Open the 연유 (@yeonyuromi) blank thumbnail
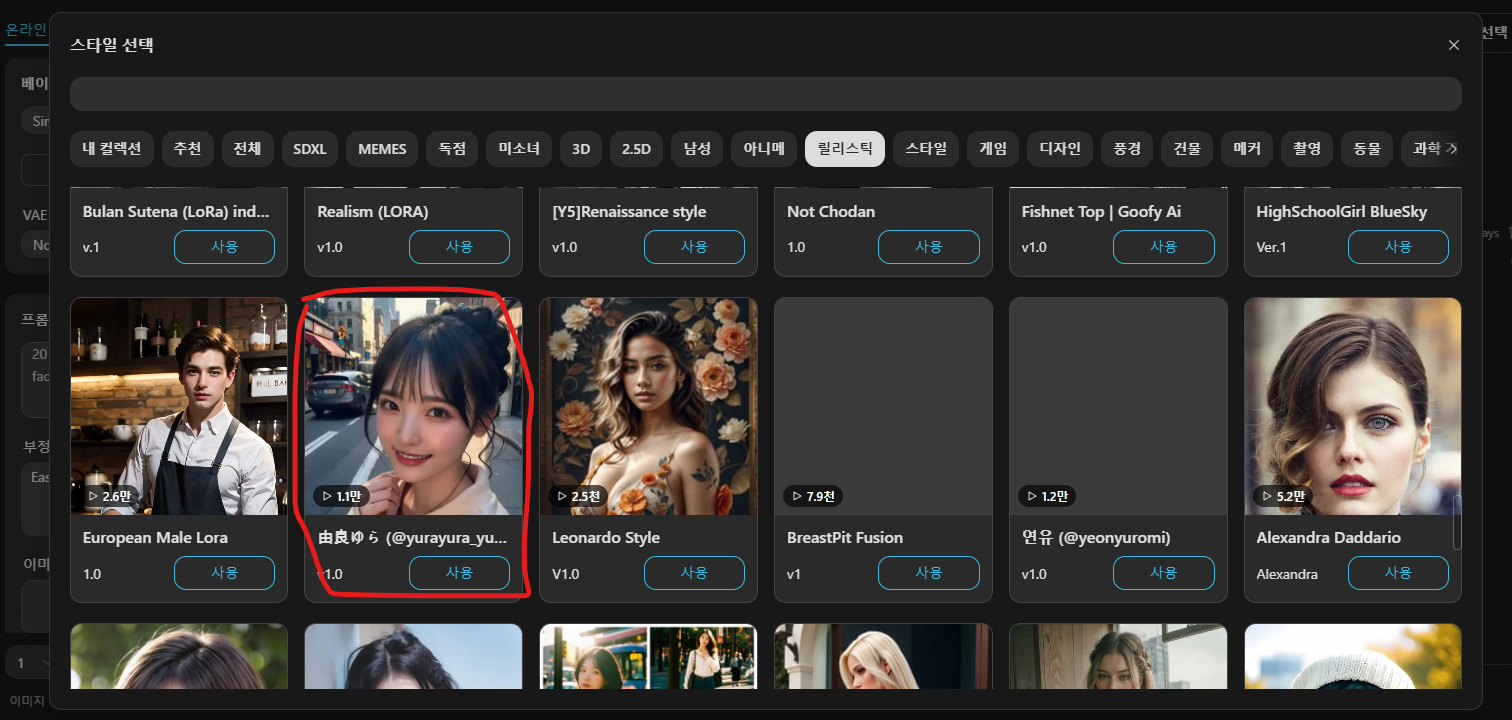The height and width of the screenshot is (720, 1512). (x=1118, y=406)
